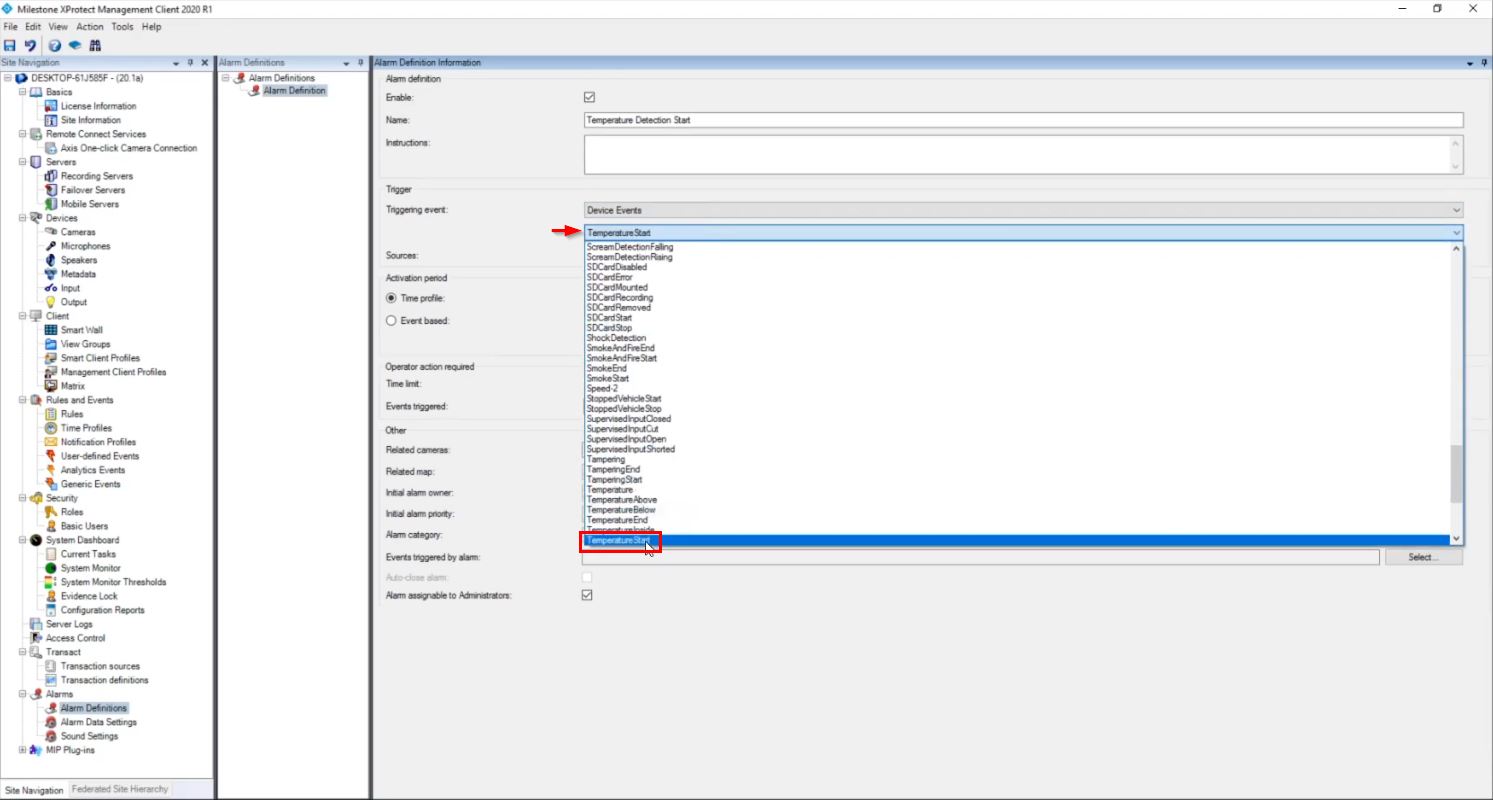Viewport: 1493px width, 800px height.
Task: Open Alarm Data Settings node
Action: (x=98, y=722)
